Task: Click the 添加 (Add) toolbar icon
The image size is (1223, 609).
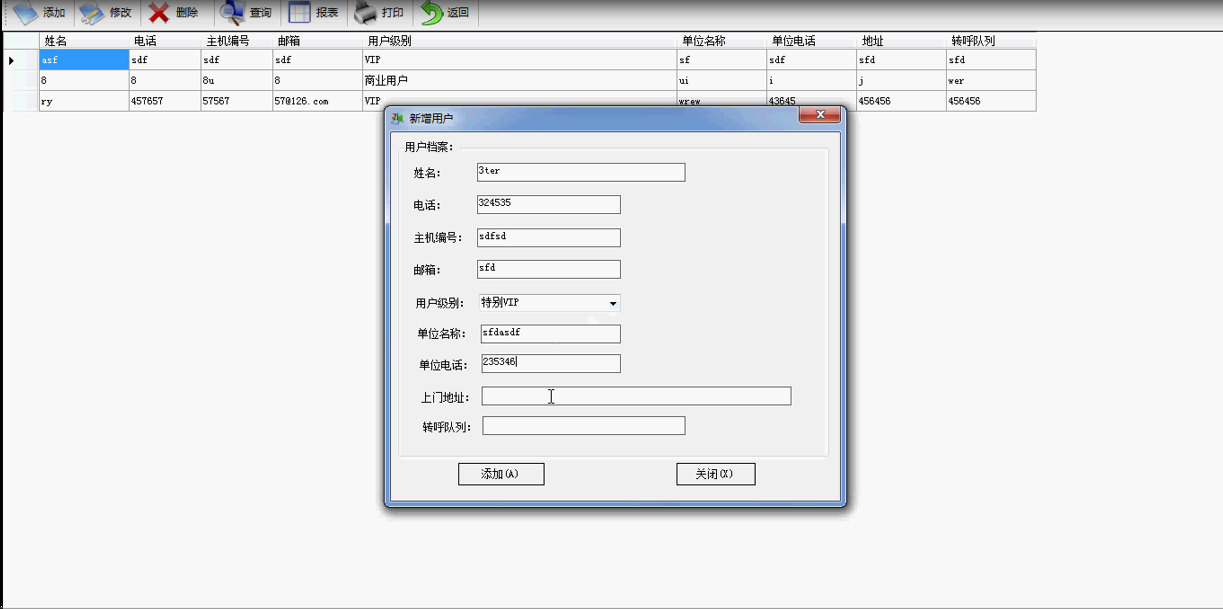Action: click(24, 13)
